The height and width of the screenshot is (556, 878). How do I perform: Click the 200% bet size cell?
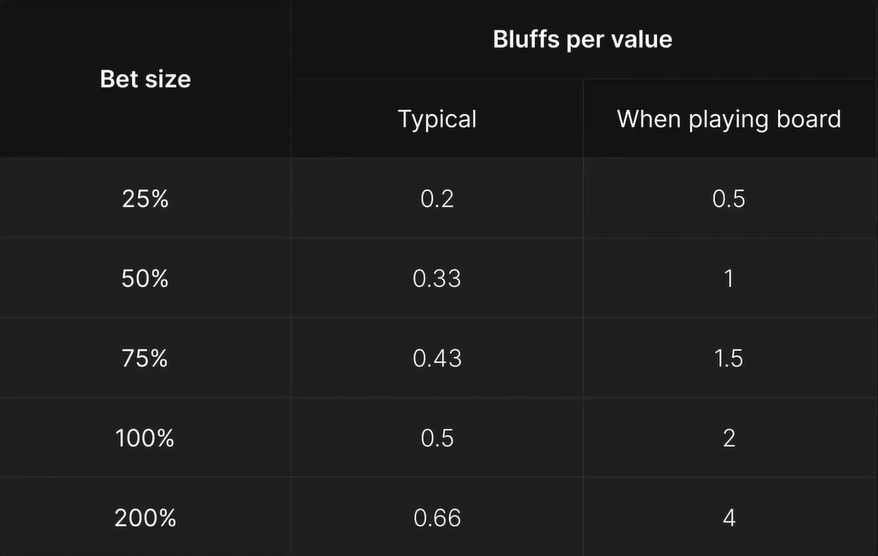tap(145, 517)
